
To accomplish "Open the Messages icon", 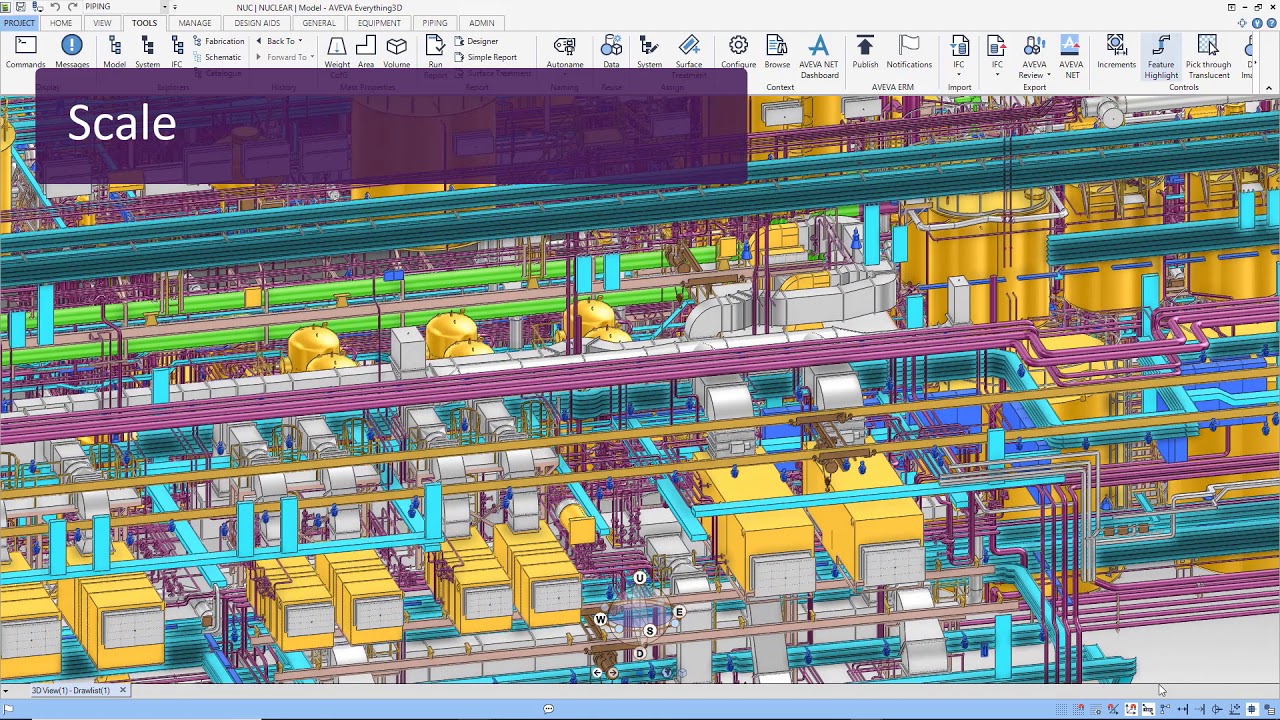I will [x=72, y=52].
